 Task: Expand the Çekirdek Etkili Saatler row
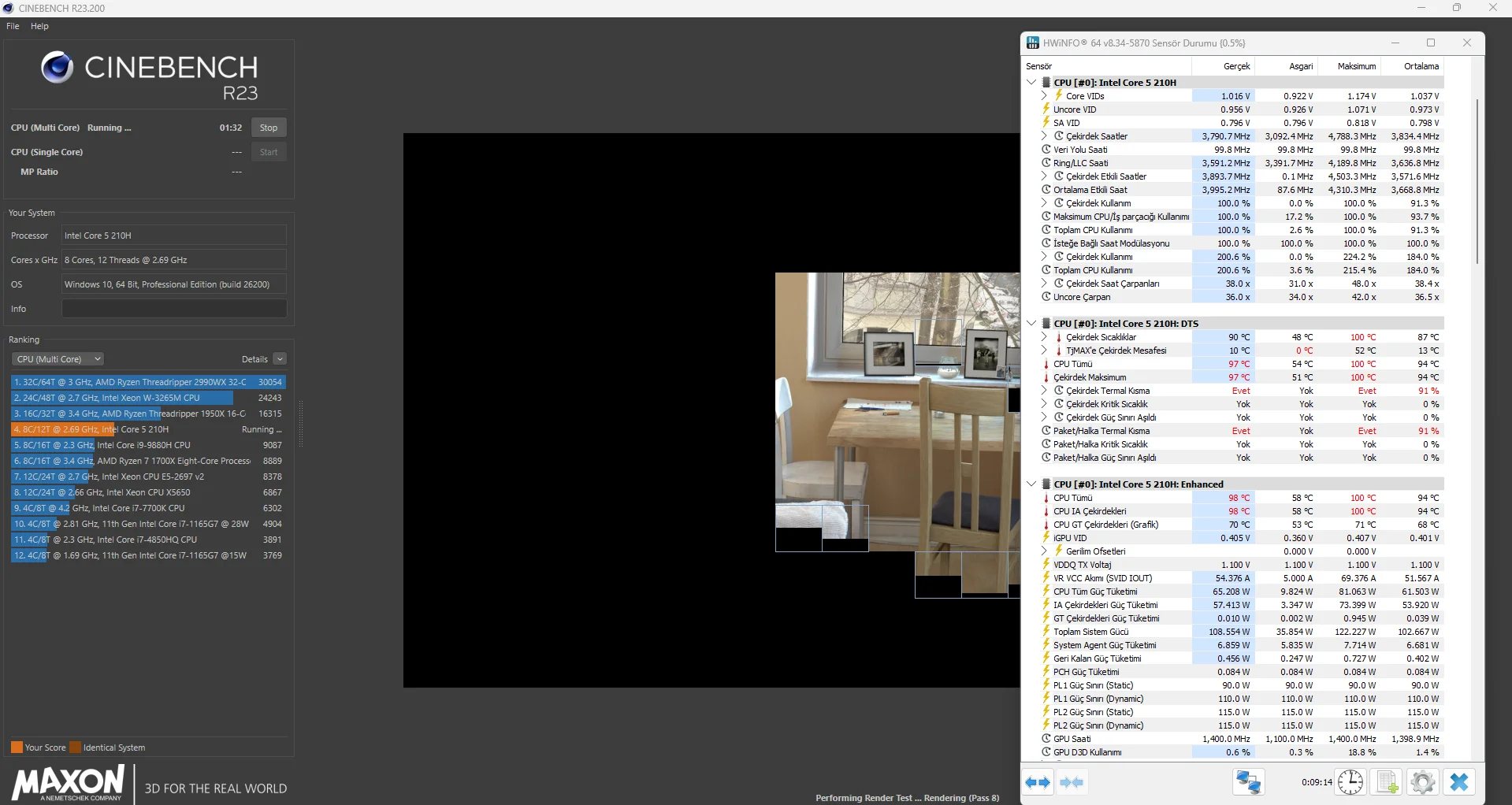click(1045, 176)
